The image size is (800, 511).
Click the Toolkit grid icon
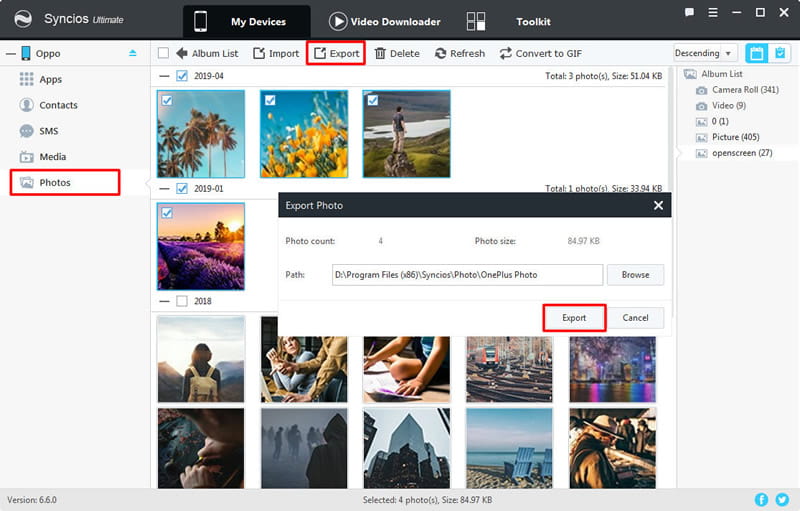click(476, 21)
